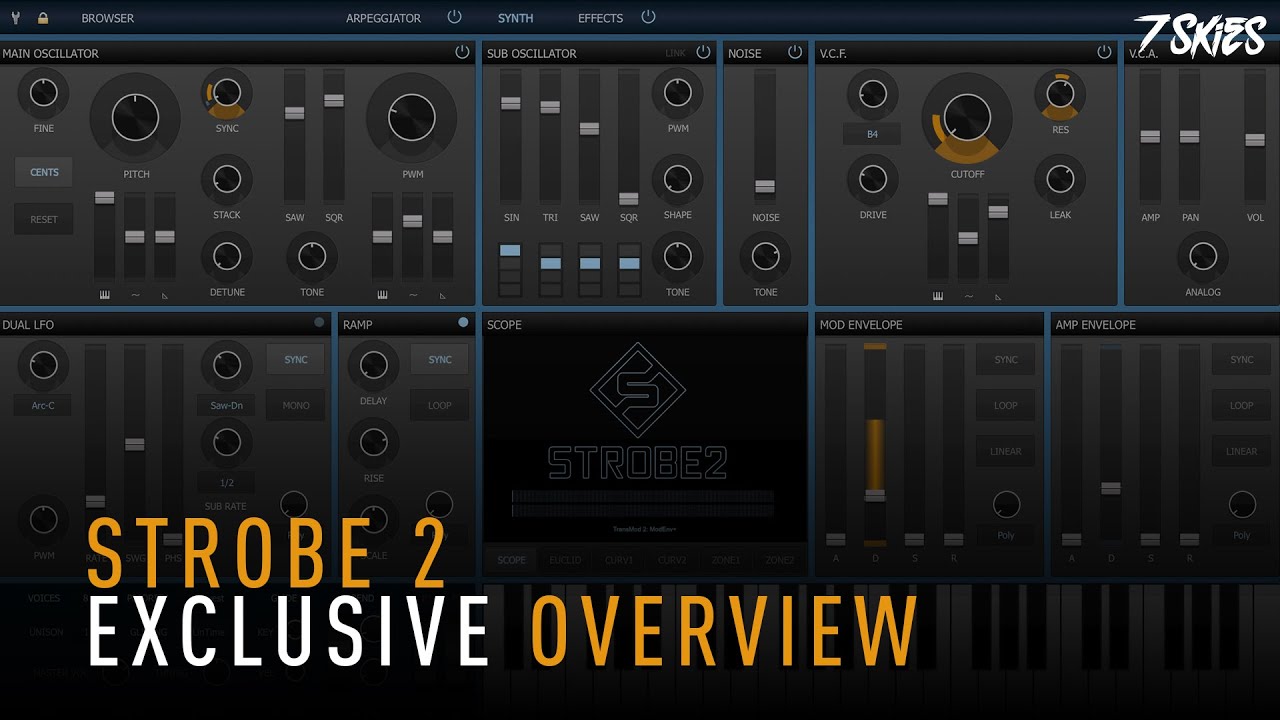The width and height of the screenshot is (1280, 720).
Task: Click the Main Oscillator SAW slider handle
Action: (x=294, y=113)
